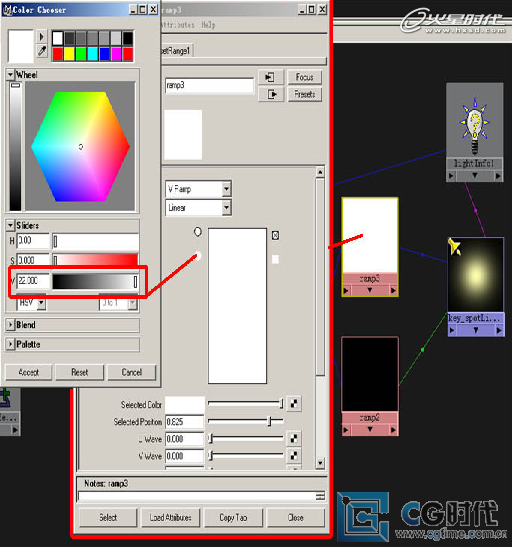Click the Load Attributes button
Screen dimensions: 512x547
(x=171, y=517)
